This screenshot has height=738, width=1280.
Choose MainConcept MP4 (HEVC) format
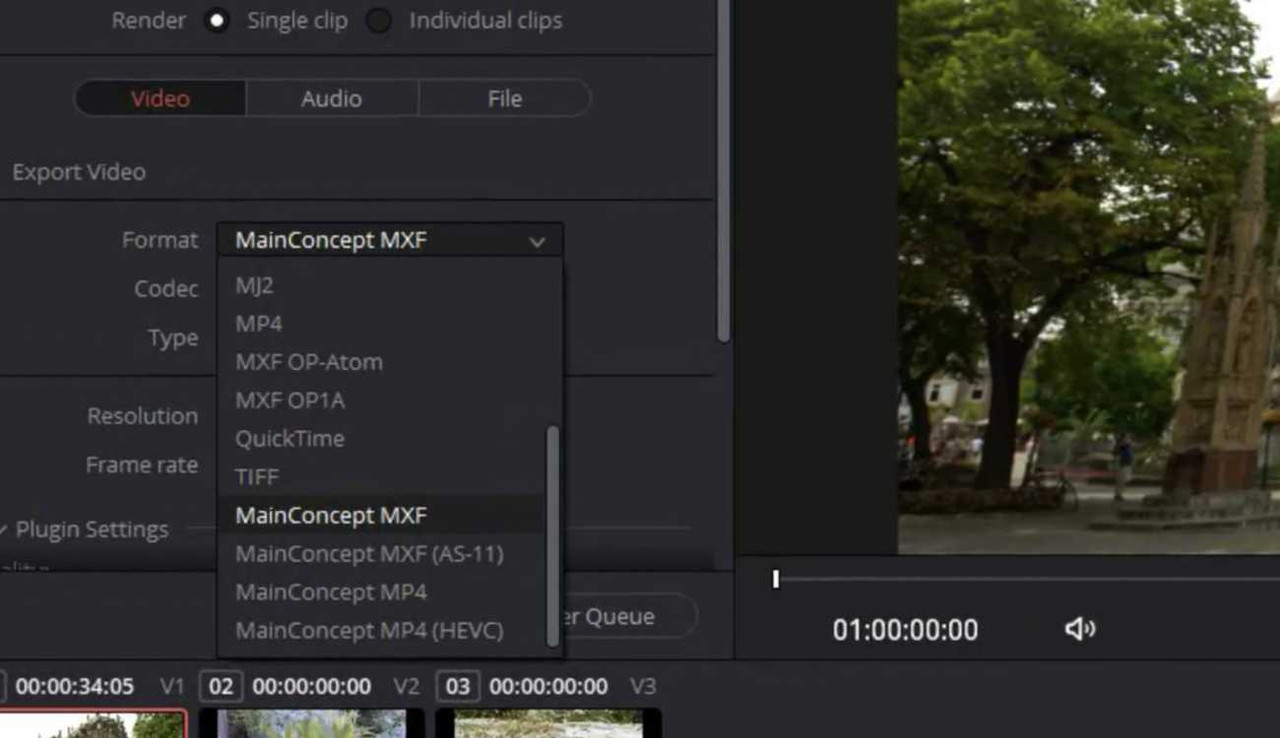tap(382, 630)
